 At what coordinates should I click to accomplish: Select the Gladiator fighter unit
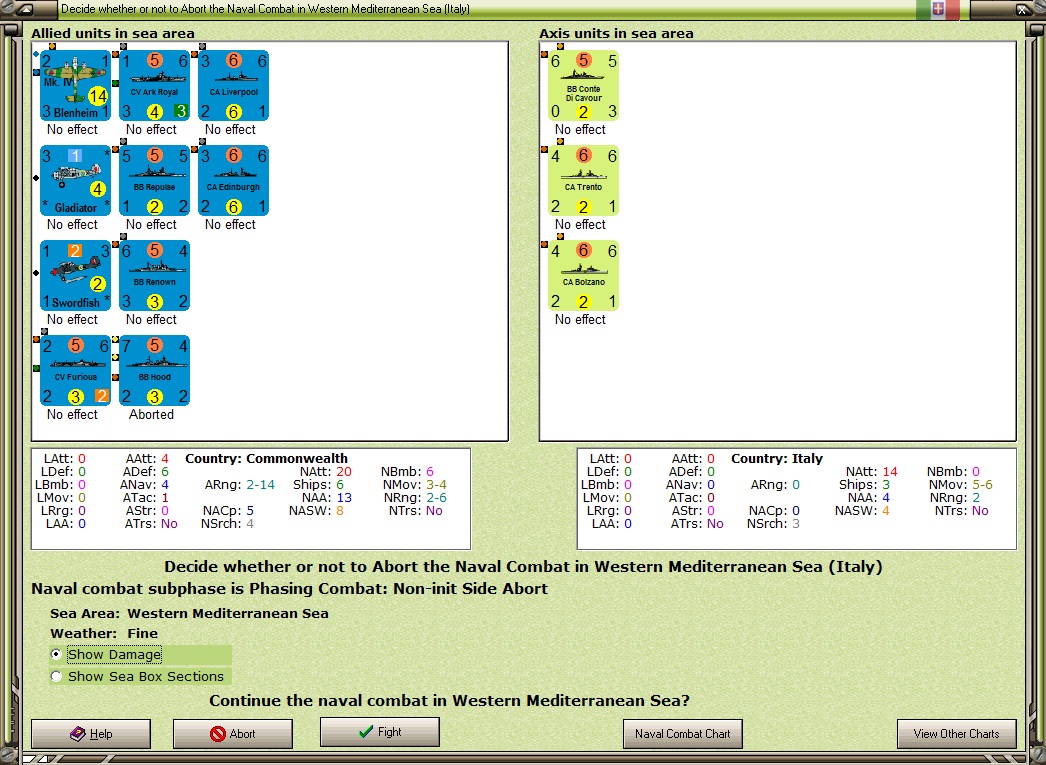point(75,181)
